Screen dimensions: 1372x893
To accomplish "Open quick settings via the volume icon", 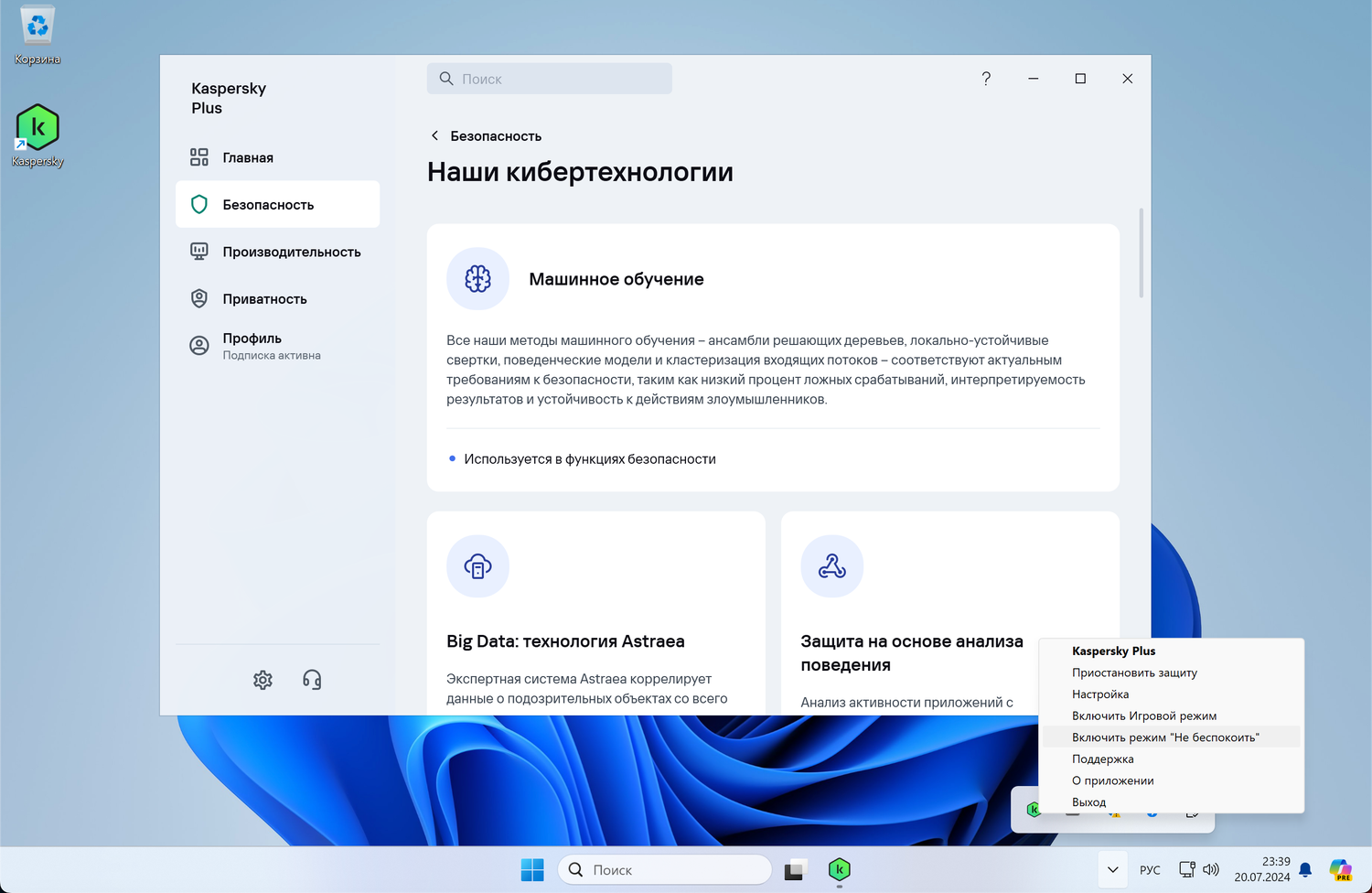I will [x=1211, y=869].
